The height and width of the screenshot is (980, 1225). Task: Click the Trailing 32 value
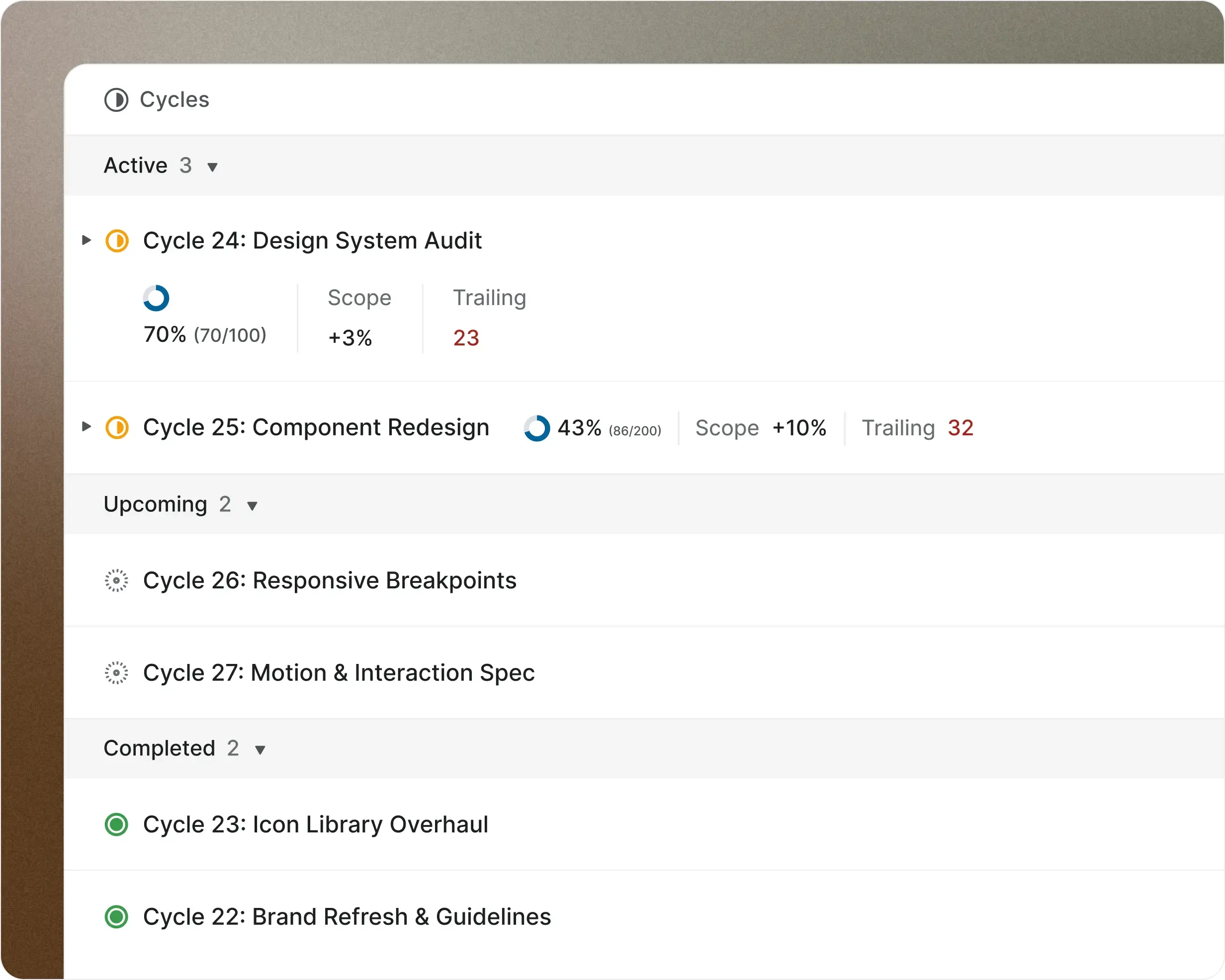pos(961,428)
